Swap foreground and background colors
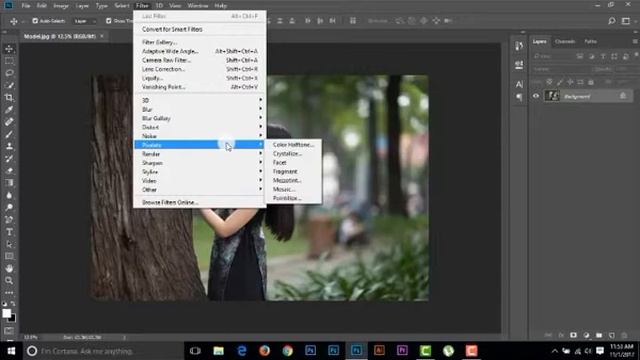 [x=13, y=304]
